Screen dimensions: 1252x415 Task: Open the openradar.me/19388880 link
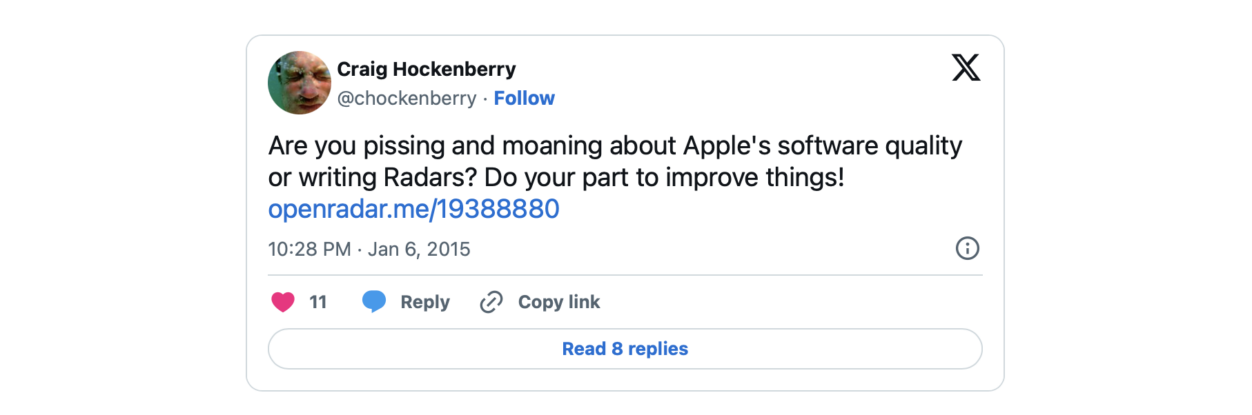(413, 209)
